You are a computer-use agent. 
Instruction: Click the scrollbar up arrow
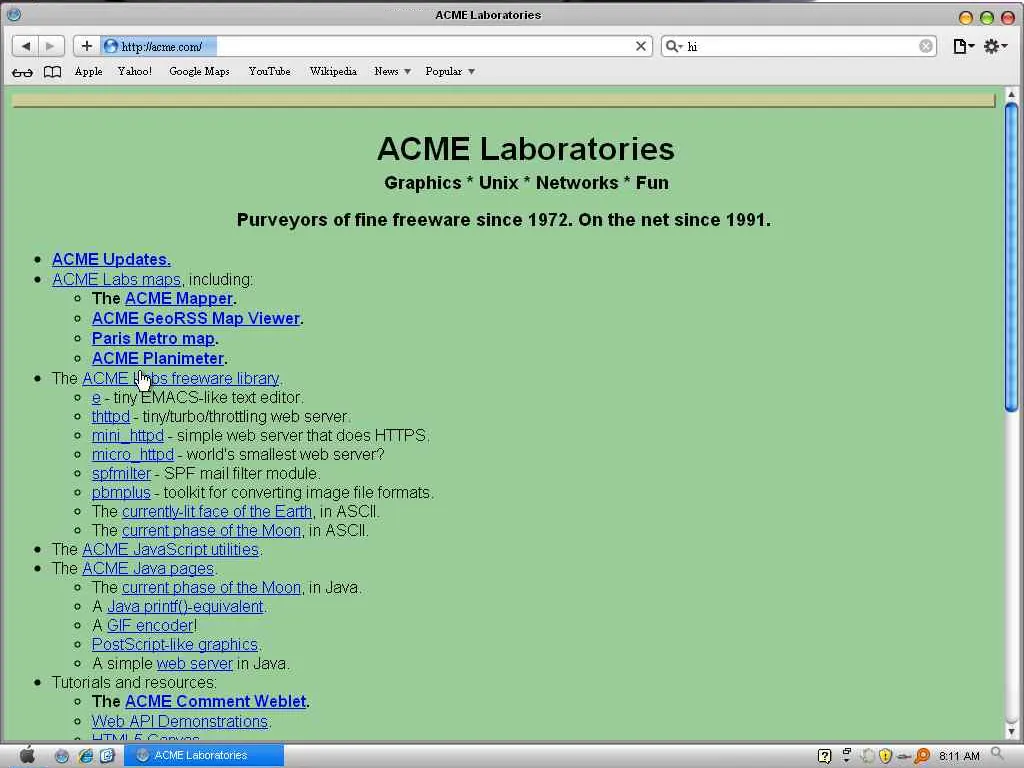coord(1011,95)
